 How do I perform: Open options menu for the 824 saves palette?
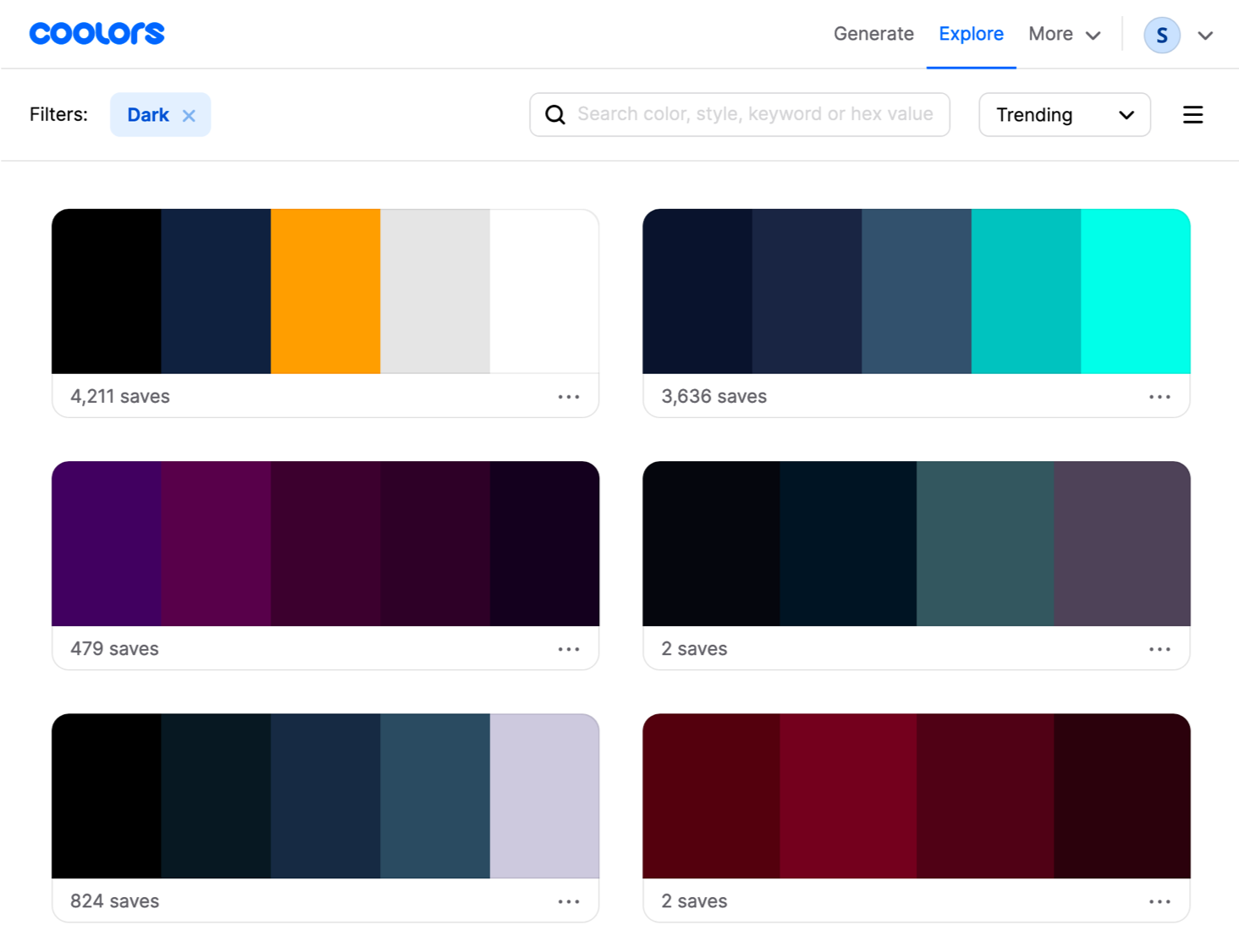tap(569, 900)
